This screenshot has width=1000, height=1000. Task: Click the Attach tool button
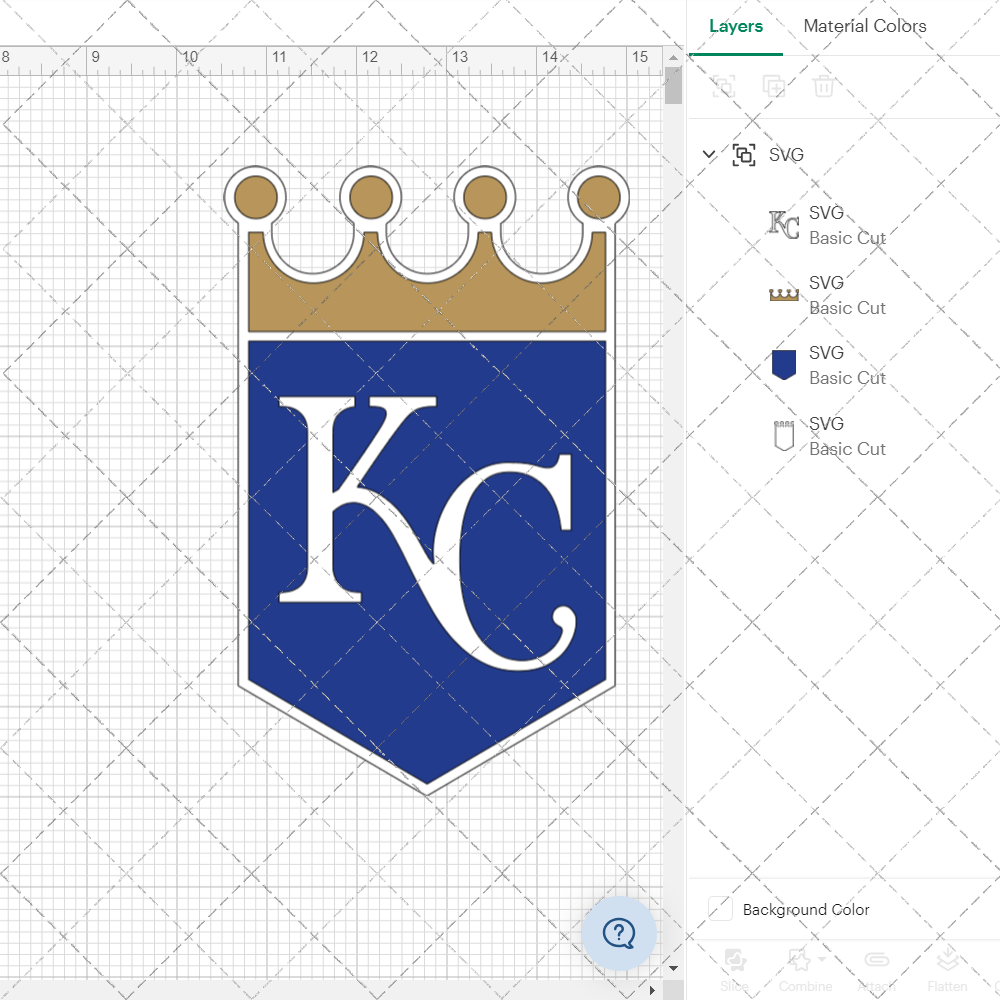tap(877, 970)
